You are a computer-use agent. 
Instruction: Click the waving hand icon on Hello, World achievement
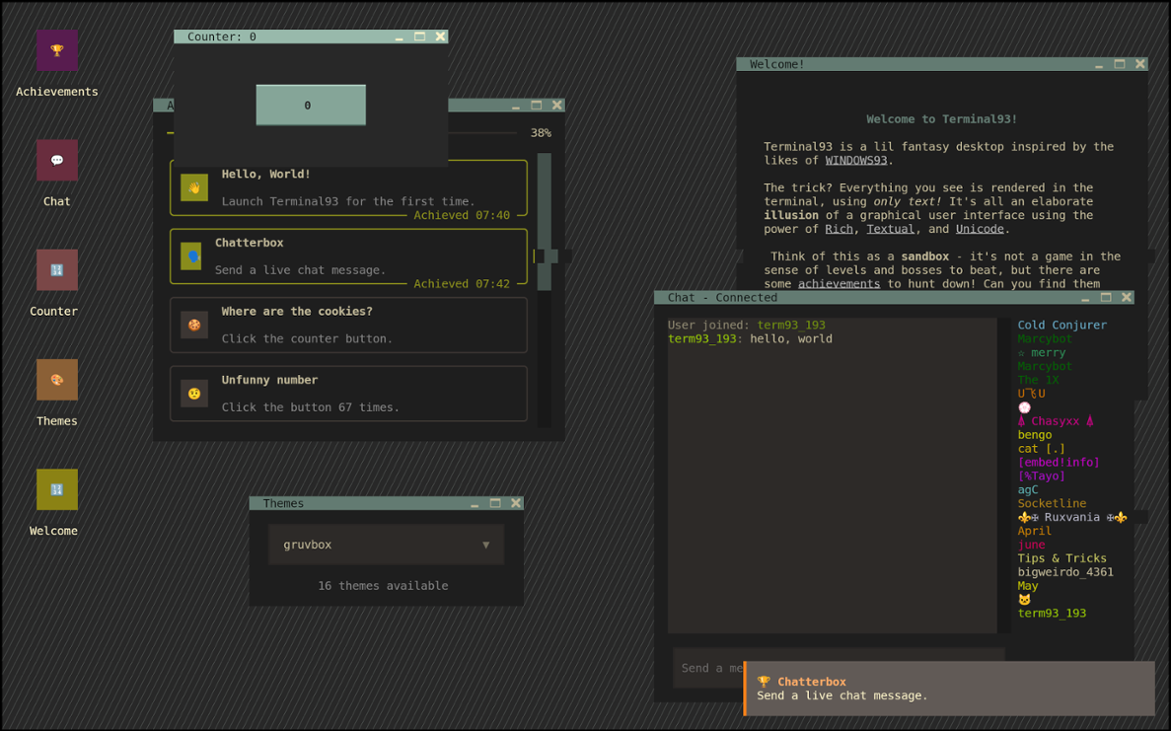193,187
